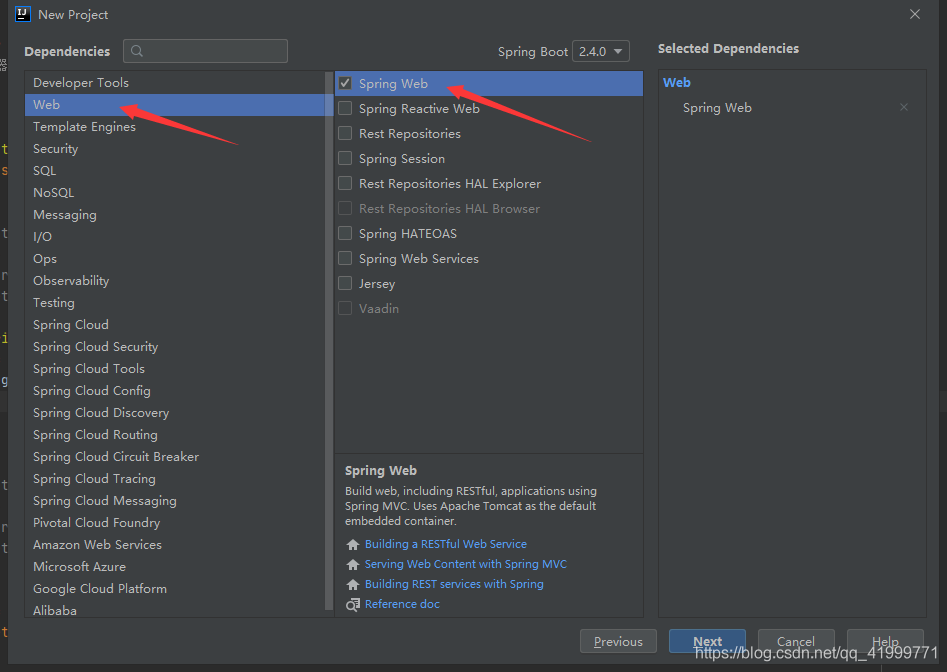Click the Next button
Image resolution: width=947 pixels, height=672 pixels.
pos(707,642)
